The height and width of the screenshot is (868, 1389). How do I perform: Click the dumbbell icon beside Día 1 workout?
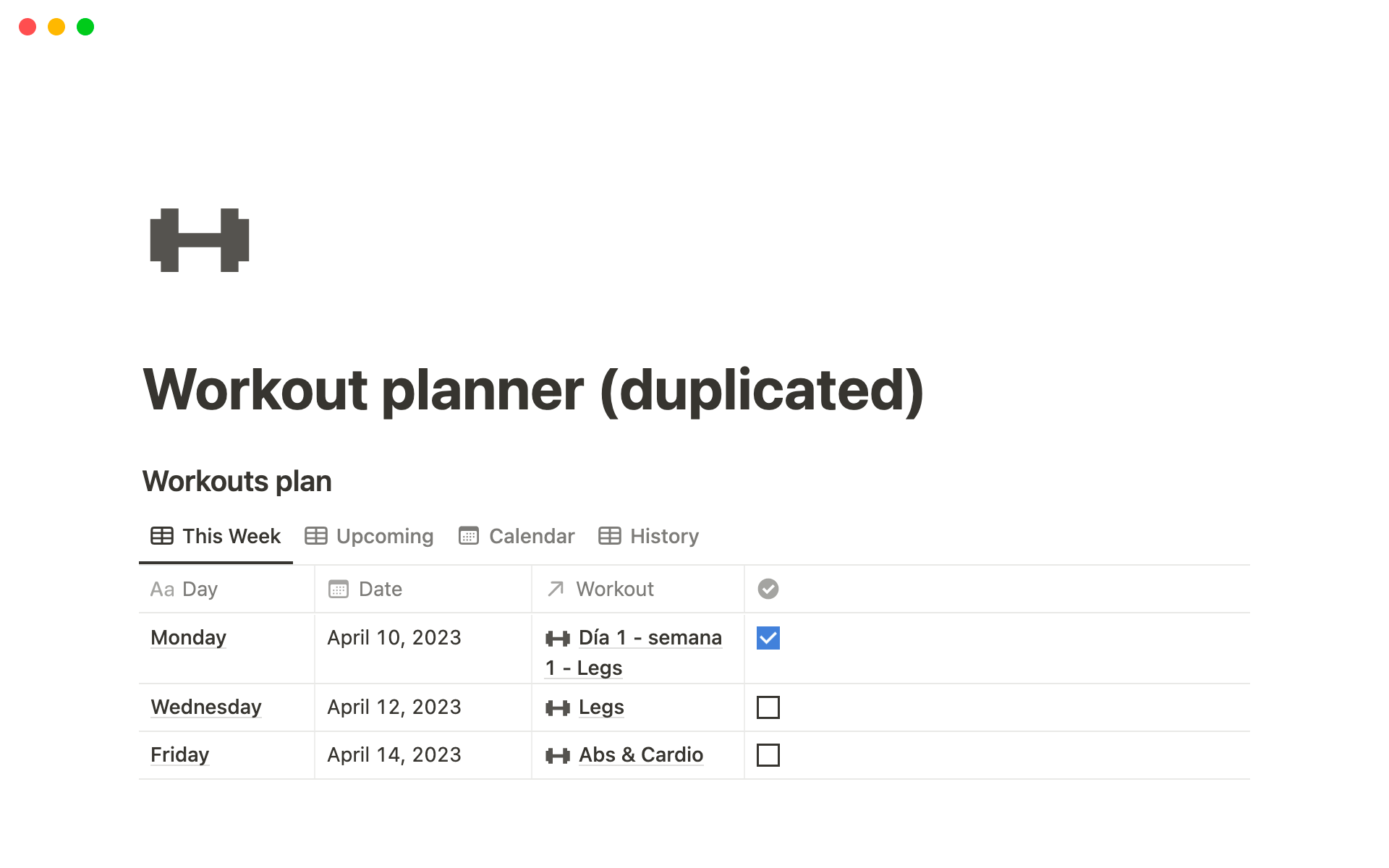point(558,639)
